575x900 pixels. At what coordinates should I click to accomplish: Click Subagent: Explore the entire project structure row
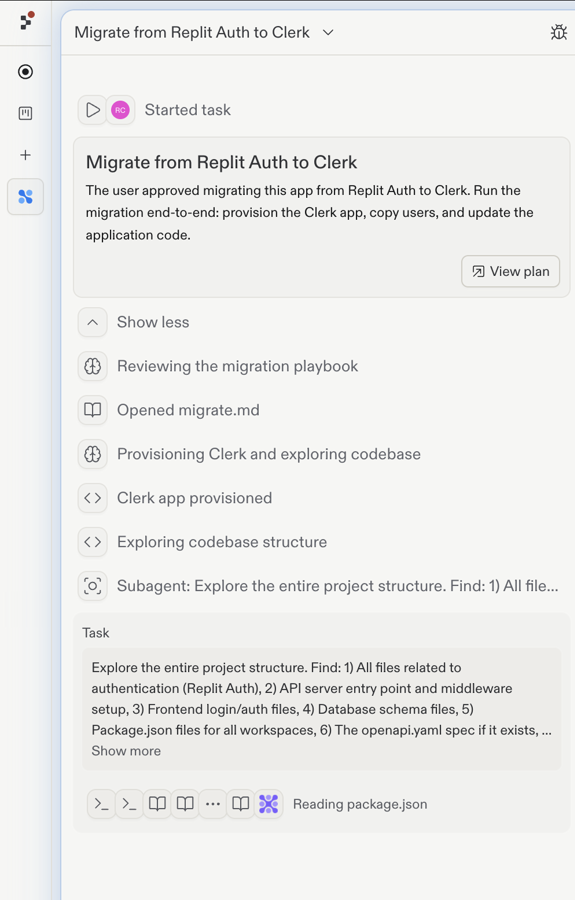[337, 586]
